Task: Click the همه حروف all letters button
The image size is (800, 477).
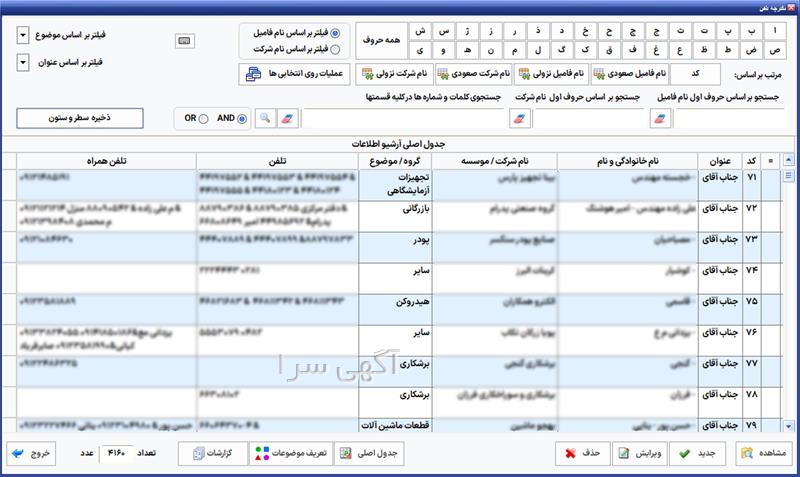Action: point(382,40)
